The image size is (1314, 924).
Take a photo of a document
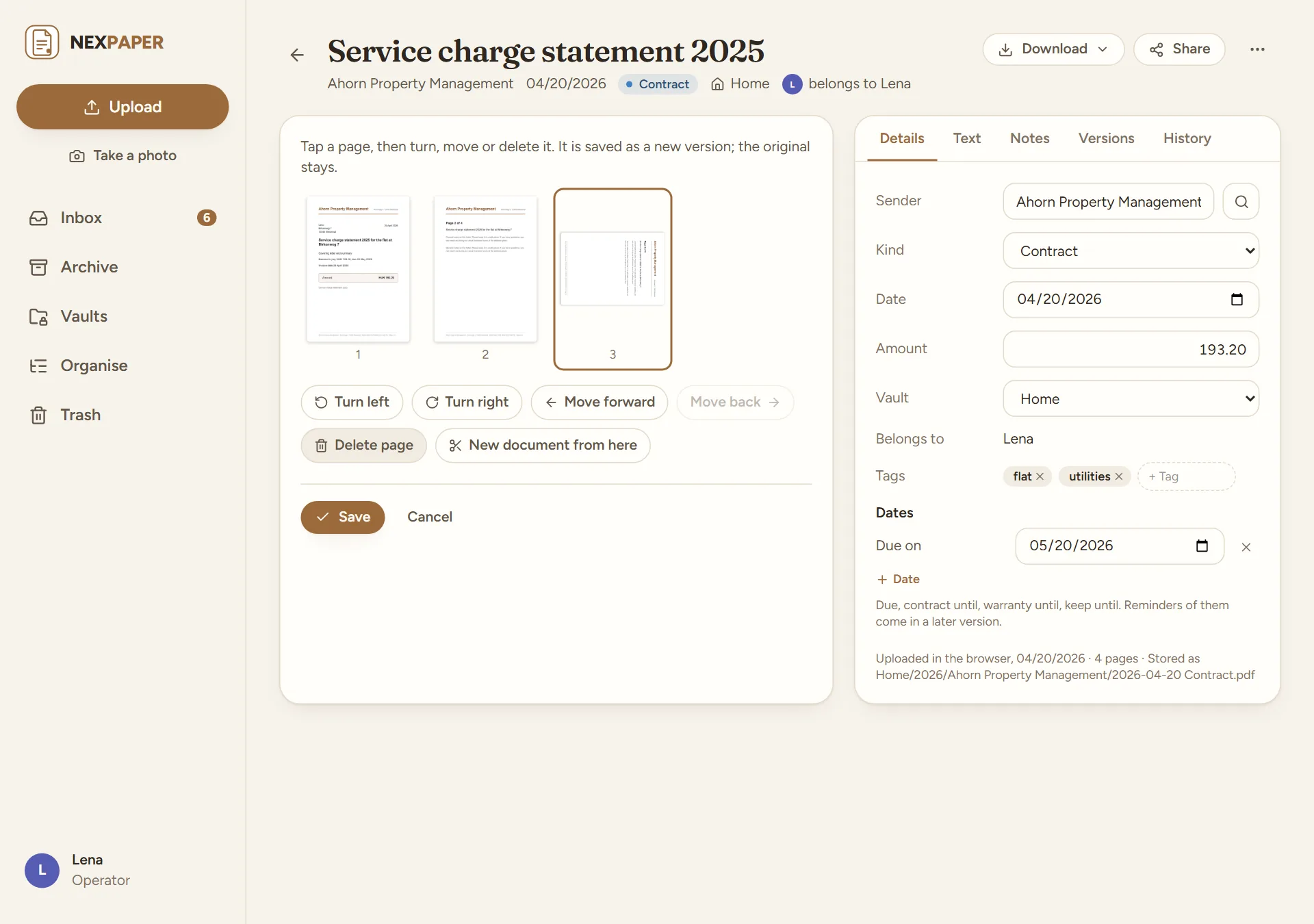point(123,155)
